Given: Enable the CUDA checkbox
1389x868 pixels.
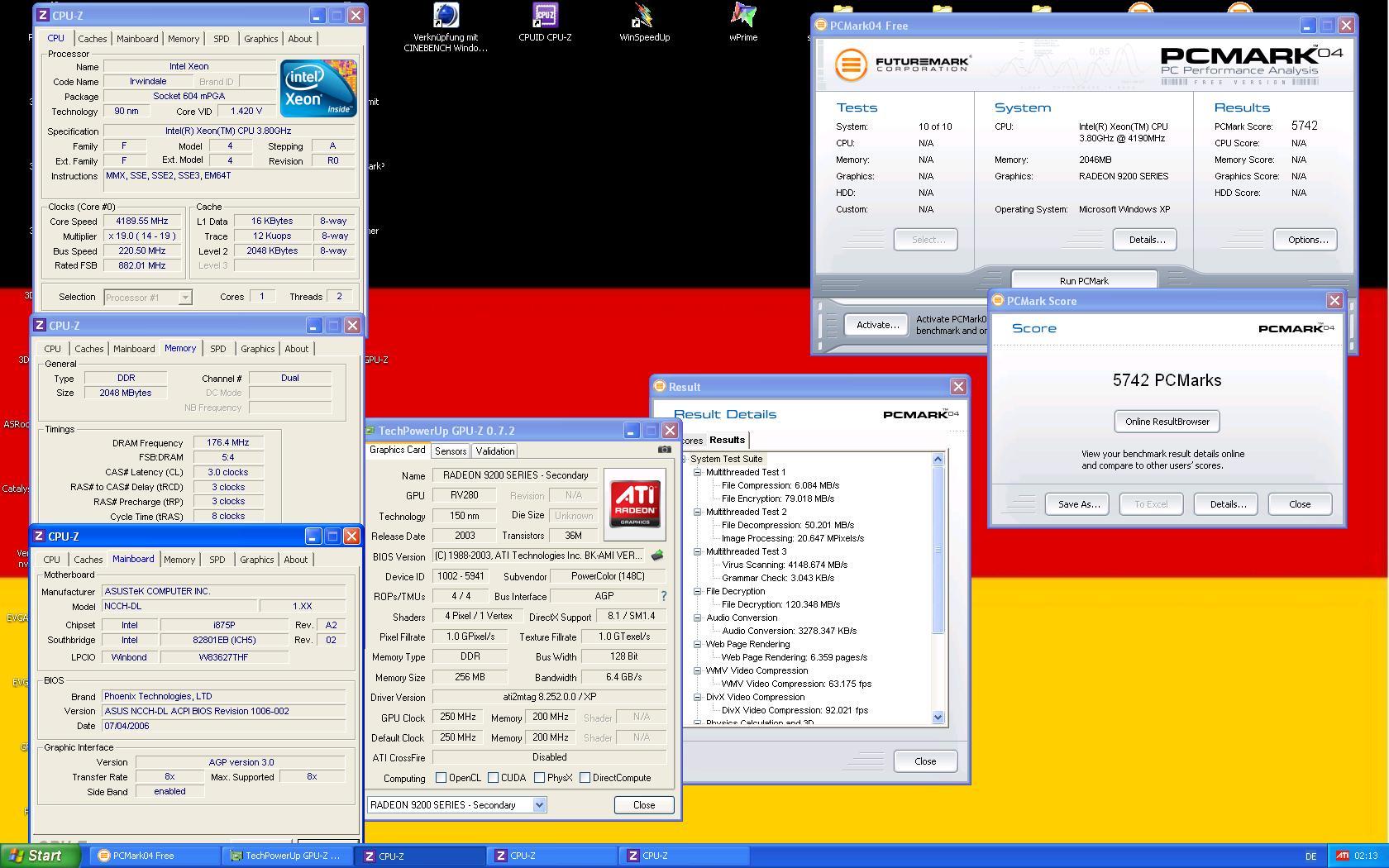Looking at the screenshot, I should [x=493, y=778].
